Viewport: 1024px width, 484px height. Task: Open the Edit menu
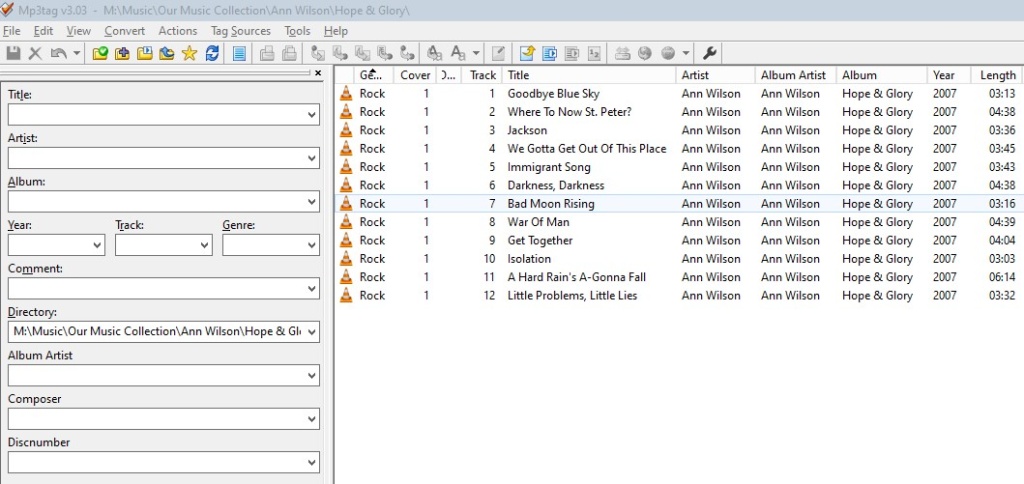43,31
